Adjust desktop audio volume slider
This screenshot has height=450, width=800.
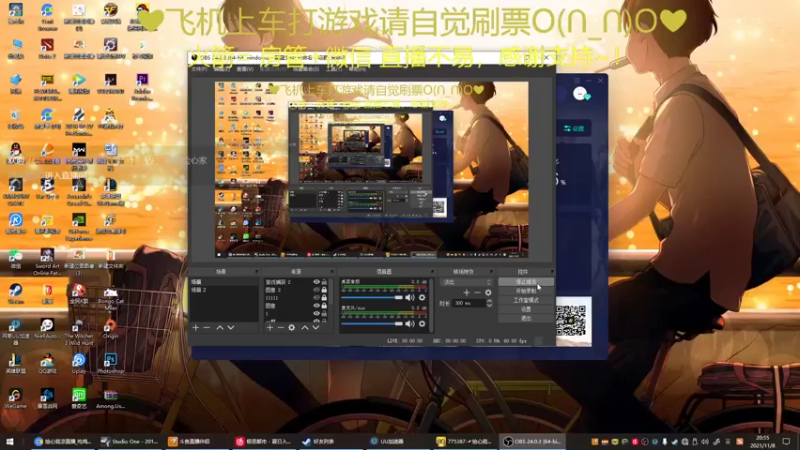coord(372,297)
